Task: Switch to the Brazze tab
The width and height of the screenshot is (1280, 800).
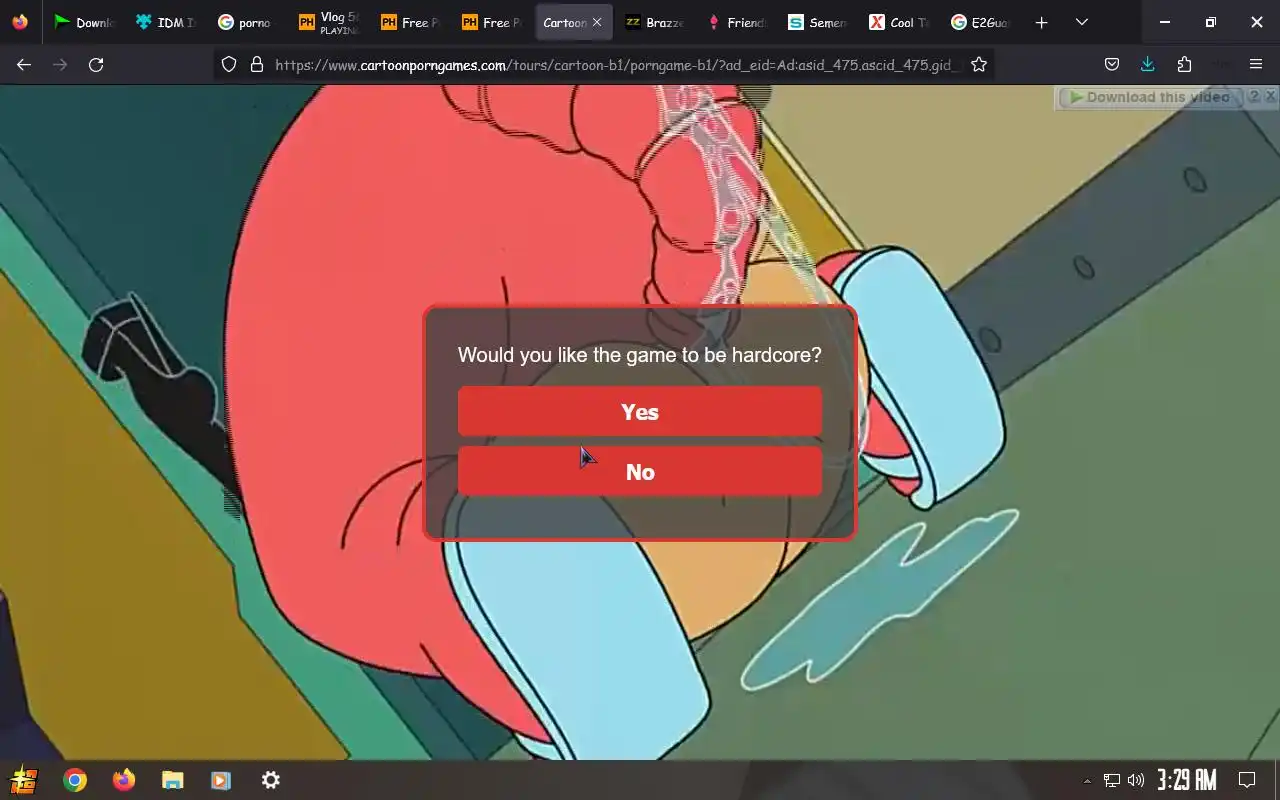Action: (655, 22)
